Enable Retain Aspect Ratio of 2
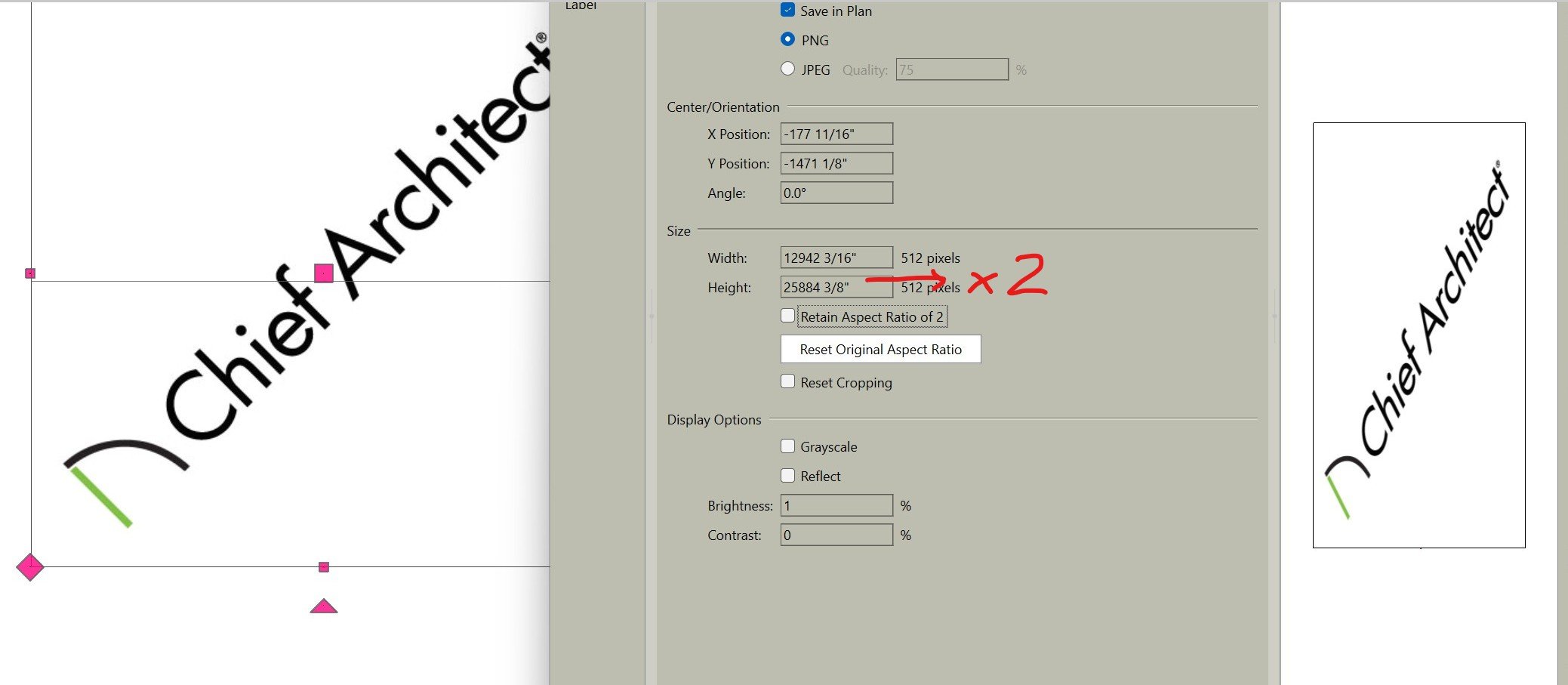Viewport: 1568px width, 685px height. click(787, 316)
